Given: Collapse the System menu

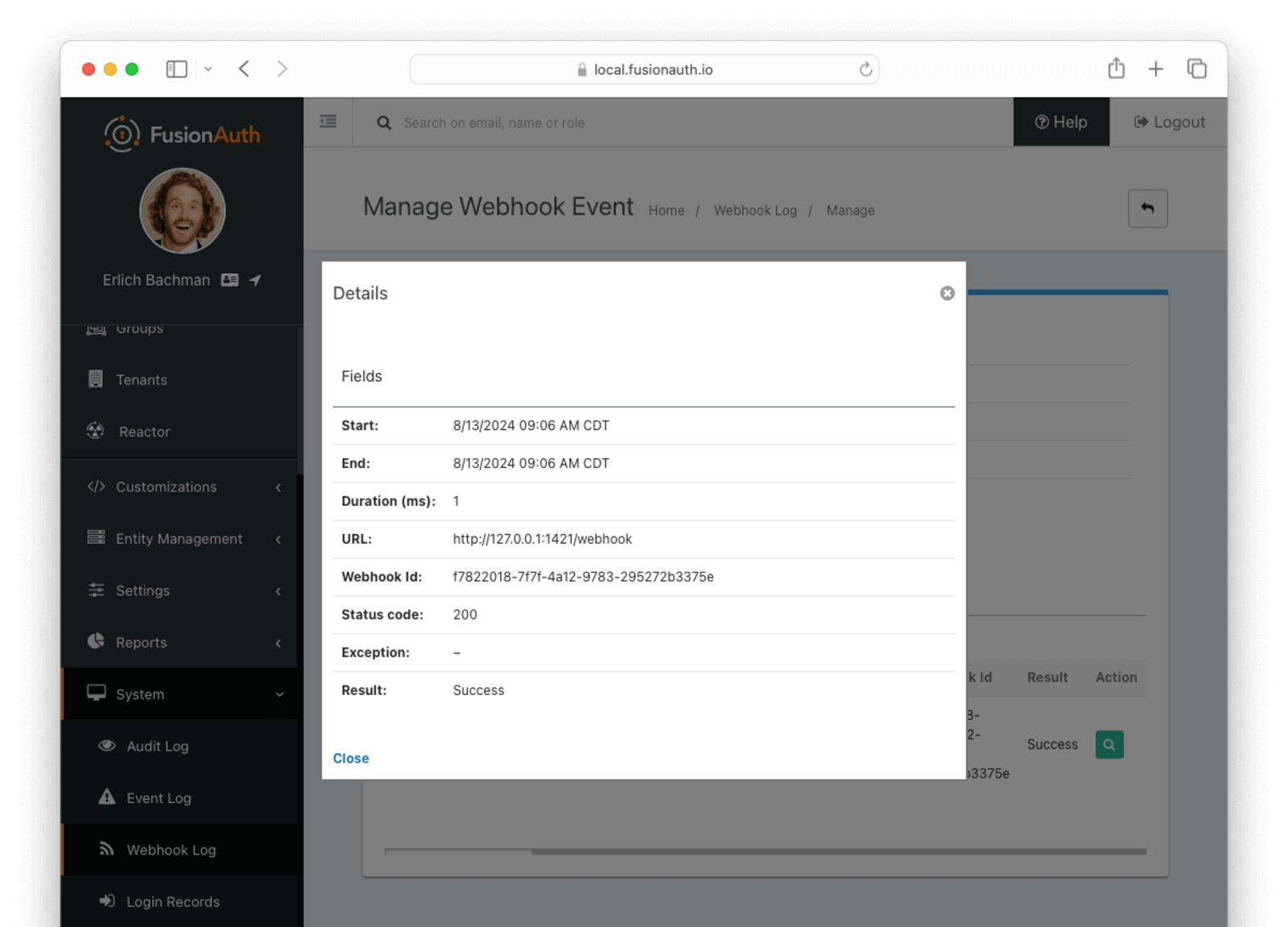Looking at the screenshot, I should pyautogui.click(x=179, y=694).
